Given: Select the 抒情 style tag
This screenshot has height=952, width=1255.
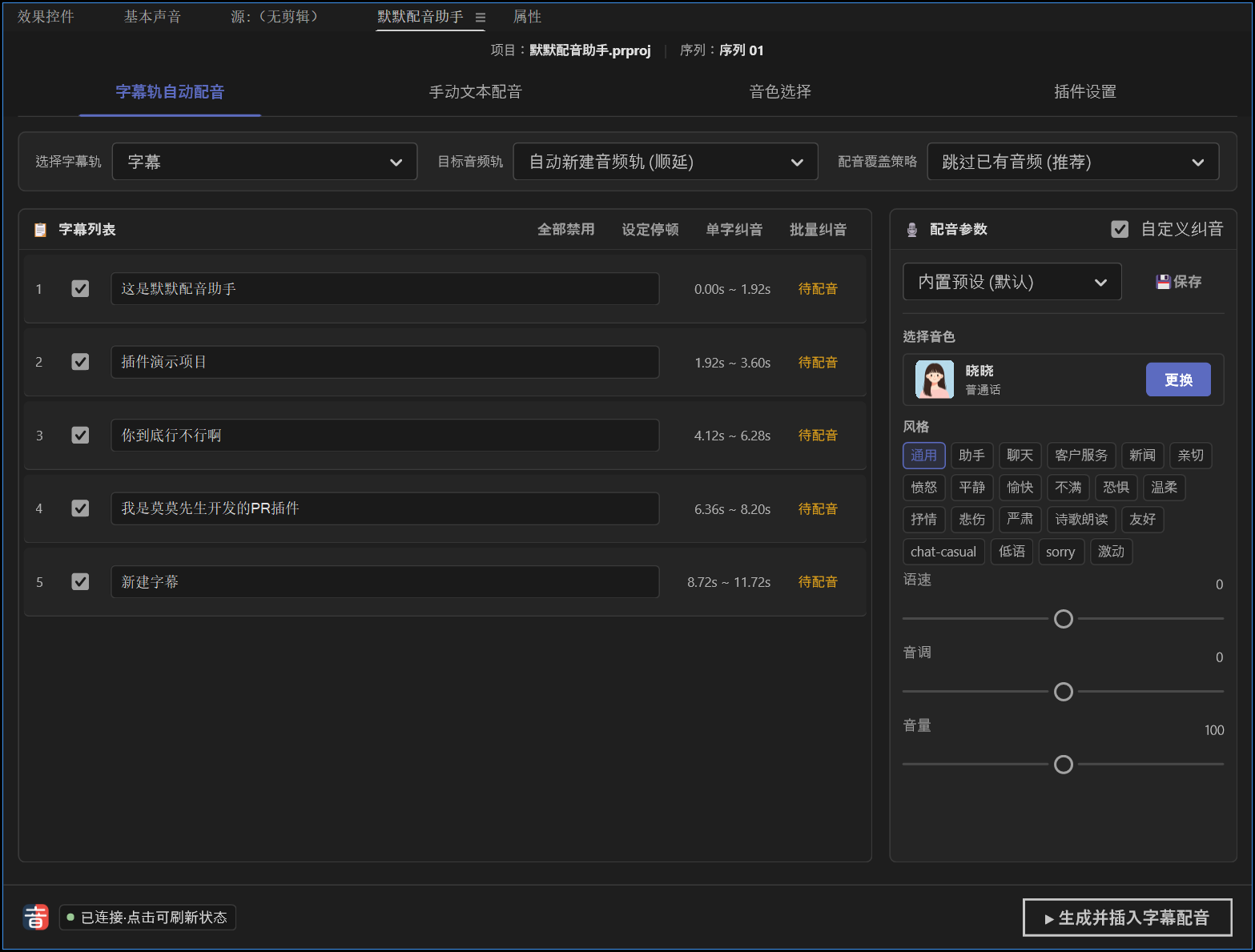Looking at the screenshot, I should pyautogui.click(x=924, y=520).
